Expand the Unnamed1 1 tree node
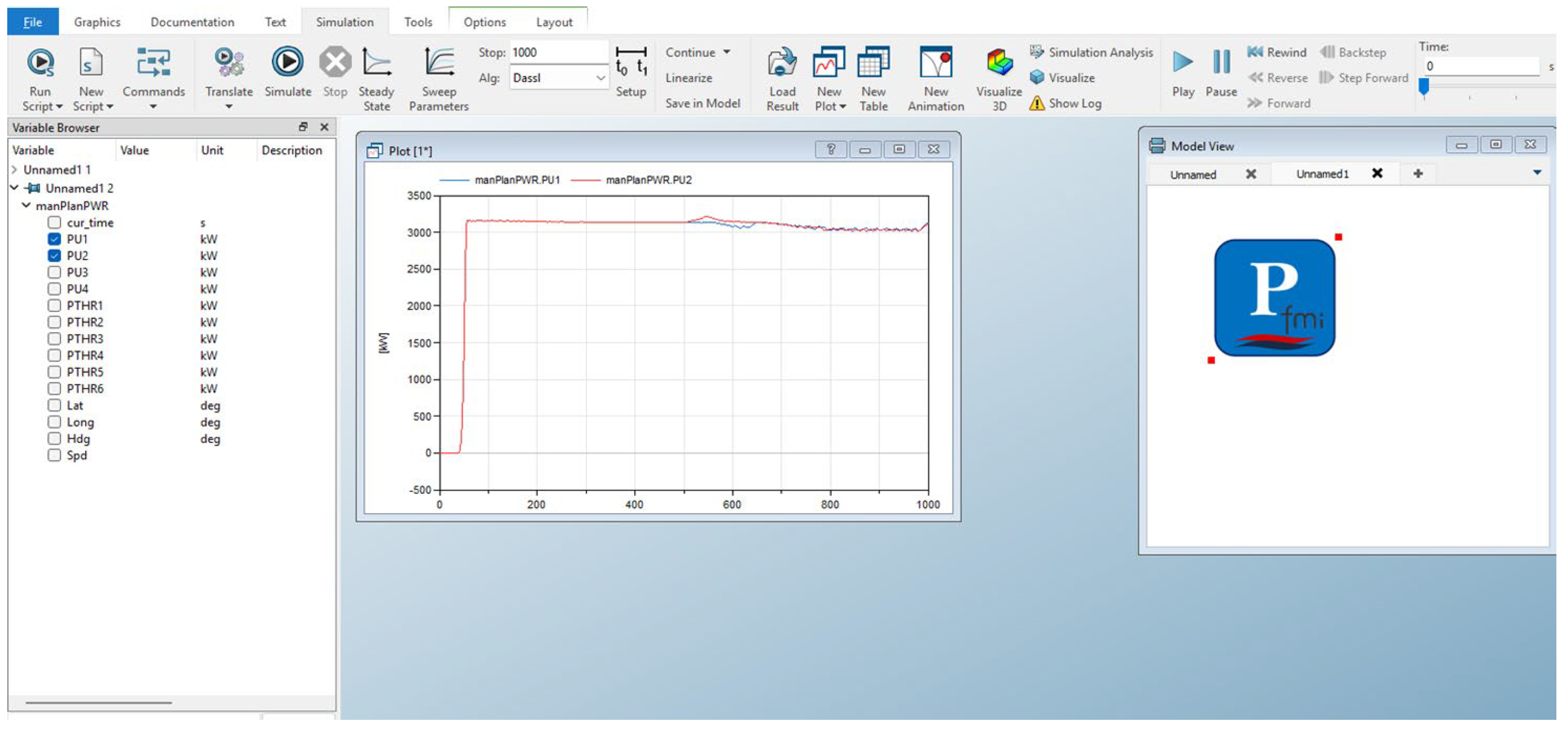 click(x=15, y=170)
